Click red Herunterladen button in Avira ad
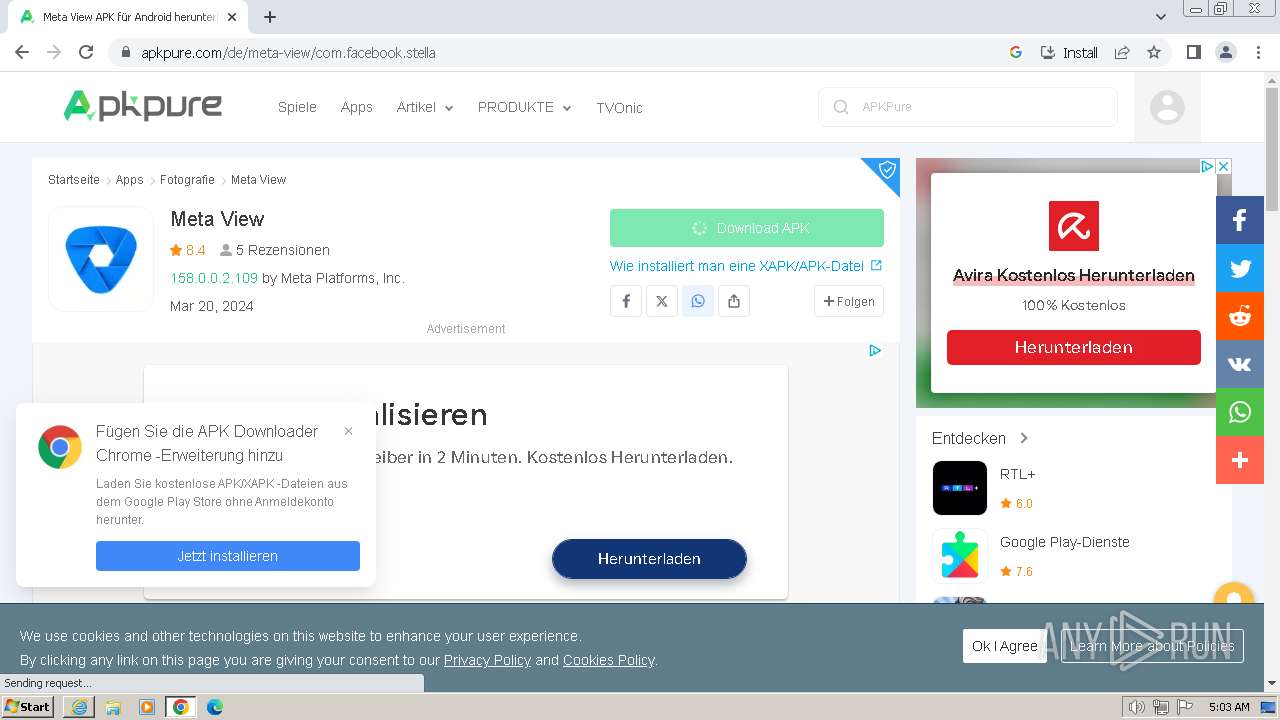 click(x=1074, y=347)
